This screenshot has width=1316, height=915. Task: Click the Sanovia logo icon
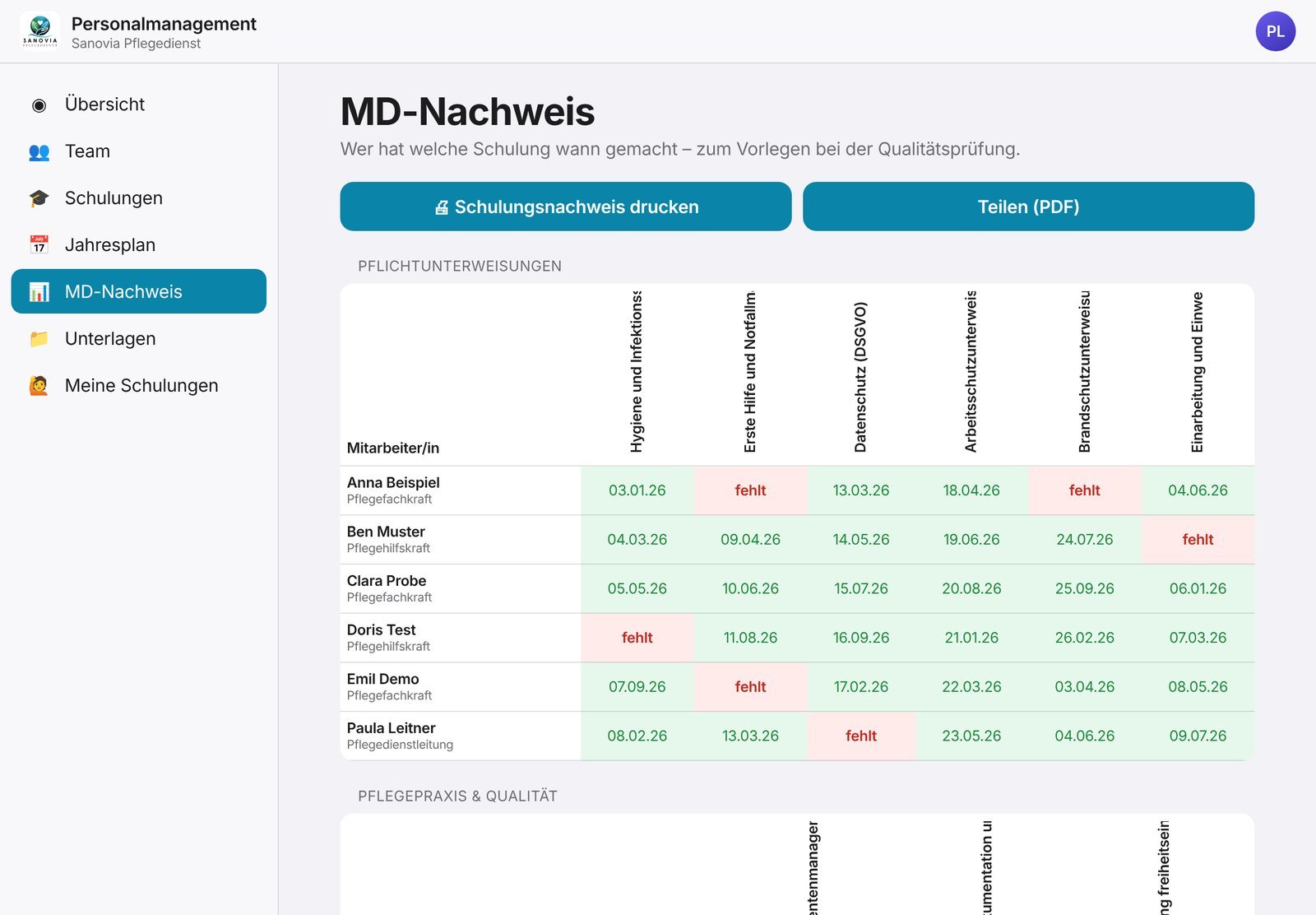[x=39, y=31]
